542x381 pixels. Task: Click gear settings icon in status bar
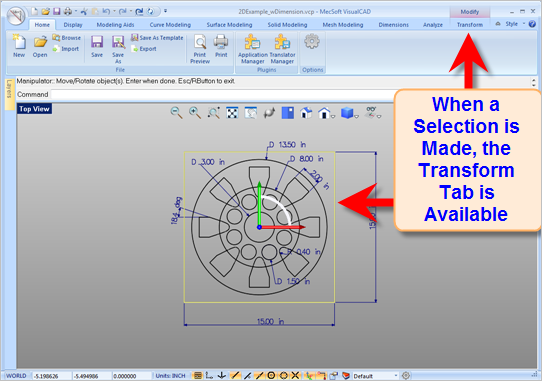pos(406,375)
